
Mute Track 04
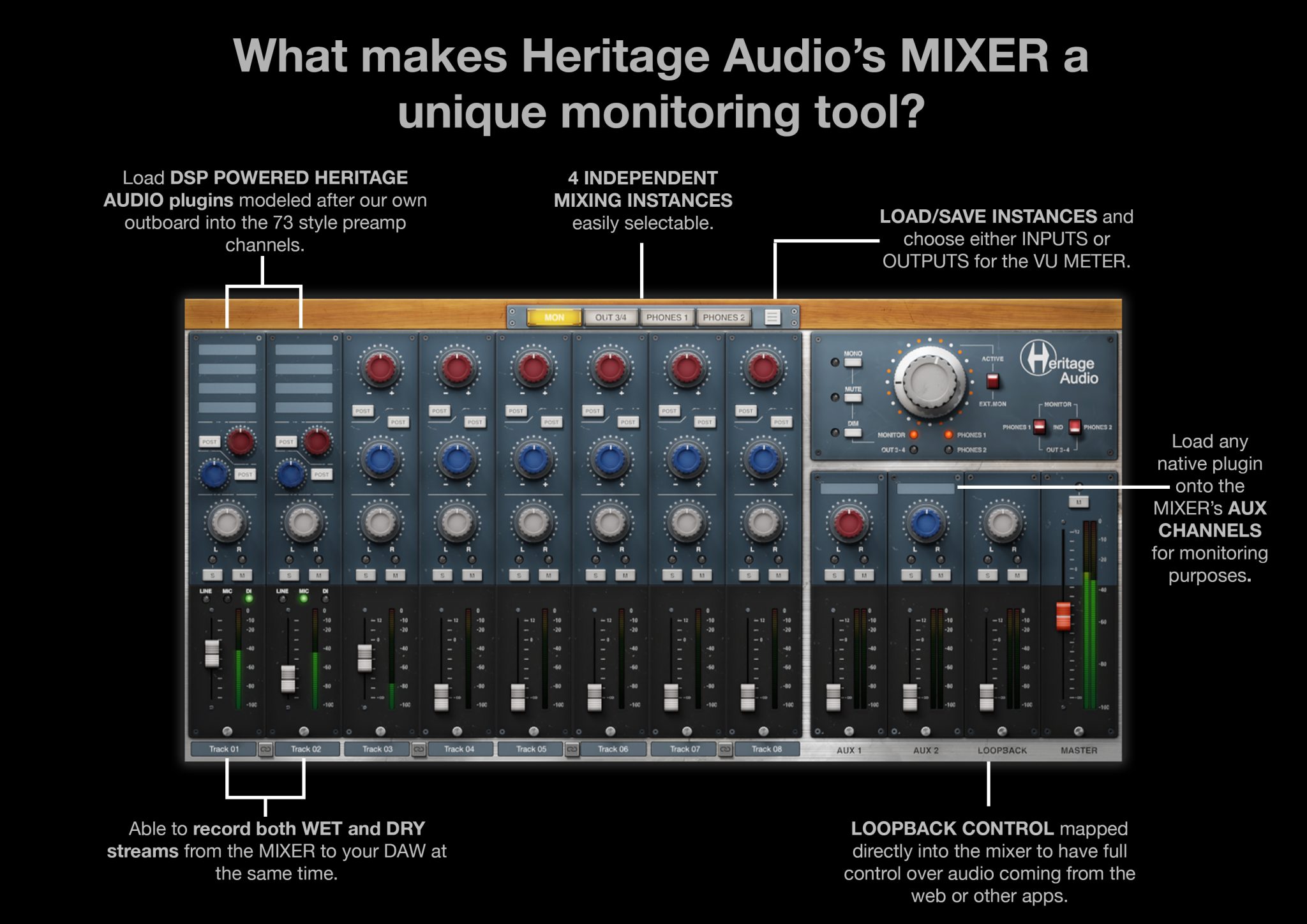[472, 575]
